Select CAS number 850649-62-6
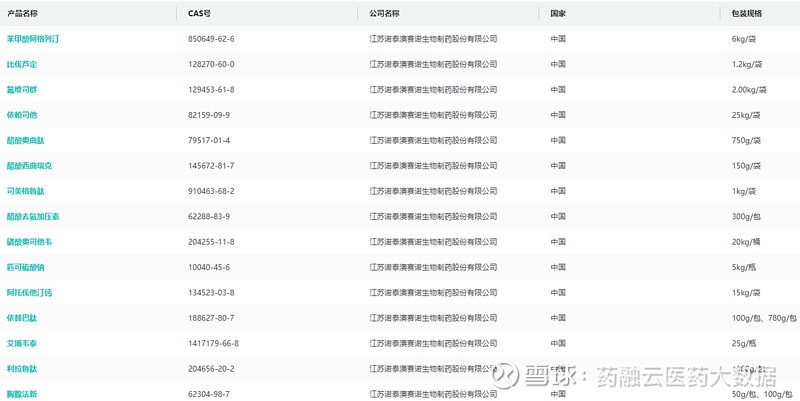Viewport: 800px width, 401px height. tap(211, 39)
